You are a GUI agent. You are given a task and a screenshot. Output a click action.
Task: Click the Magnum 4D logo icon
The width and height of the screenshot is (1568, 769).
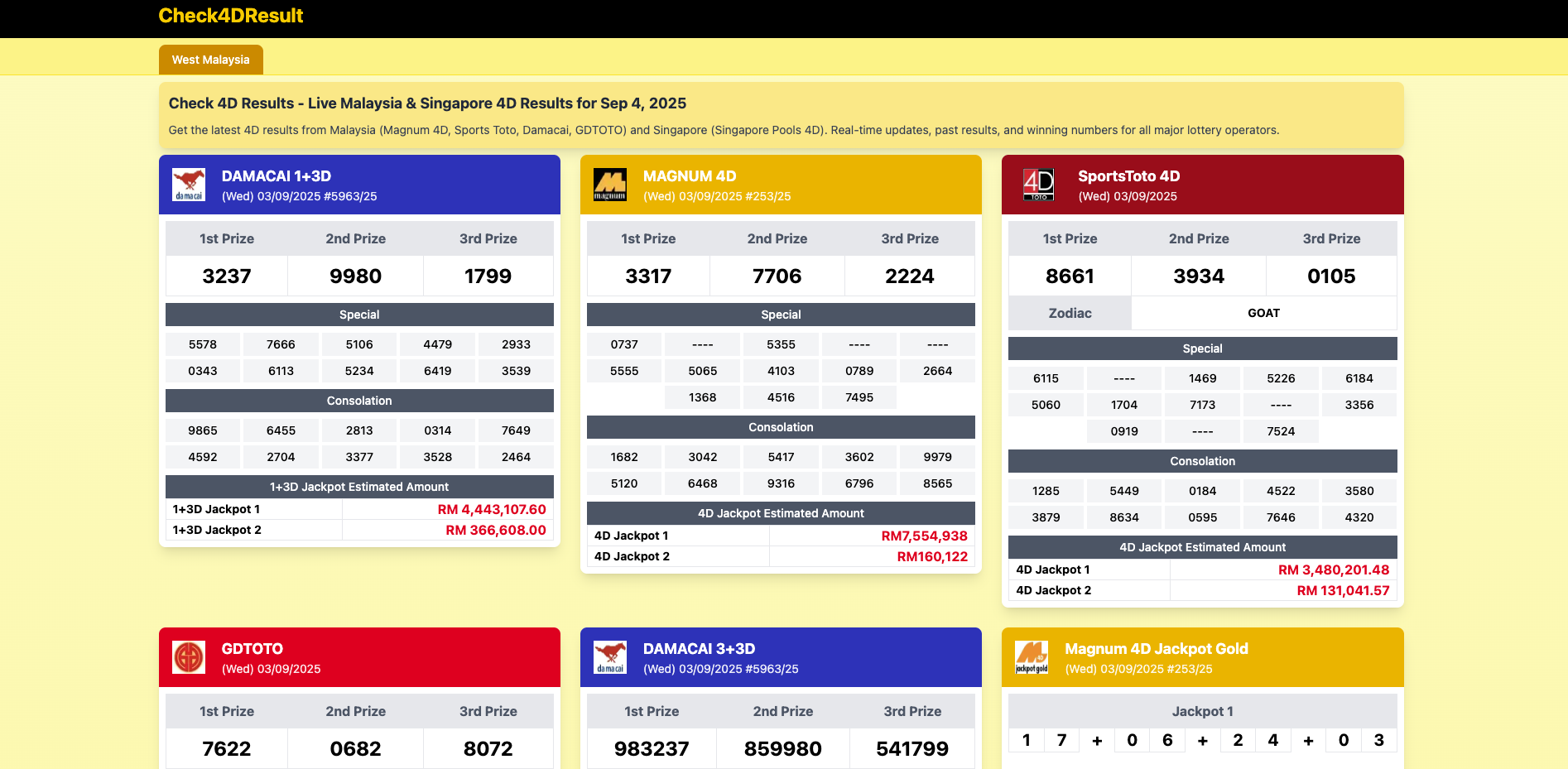pos(610,185)
